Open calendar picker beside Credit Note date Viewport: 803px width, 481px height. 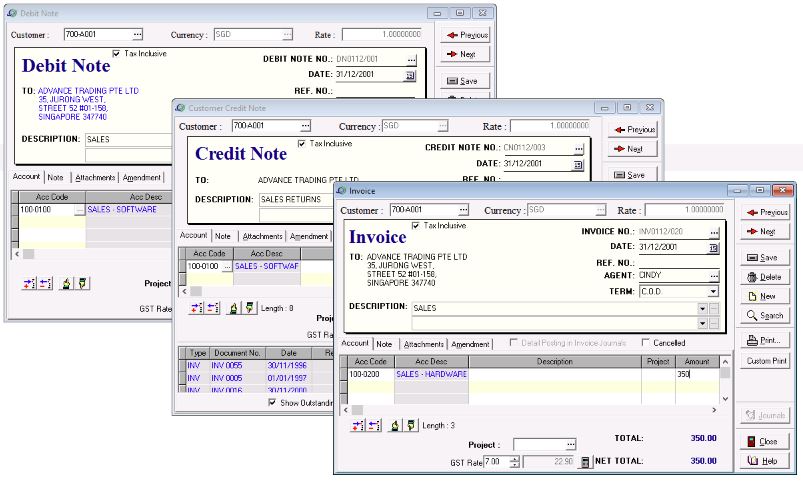[578, 165]
